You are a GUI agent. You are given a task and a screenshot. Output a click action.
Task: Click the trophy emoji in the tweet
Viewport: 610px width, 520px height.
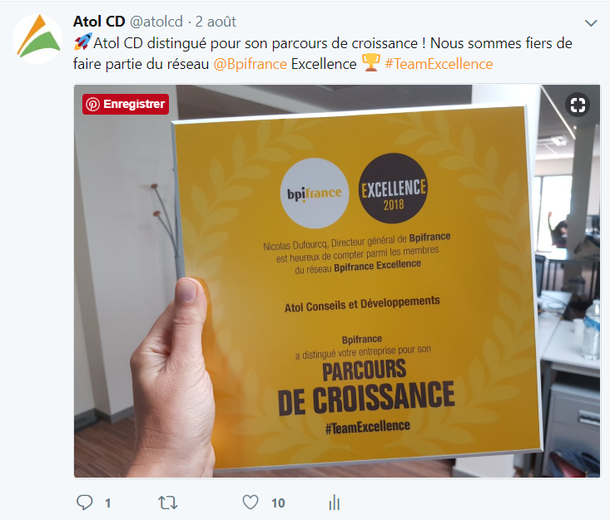coord(371,63)
